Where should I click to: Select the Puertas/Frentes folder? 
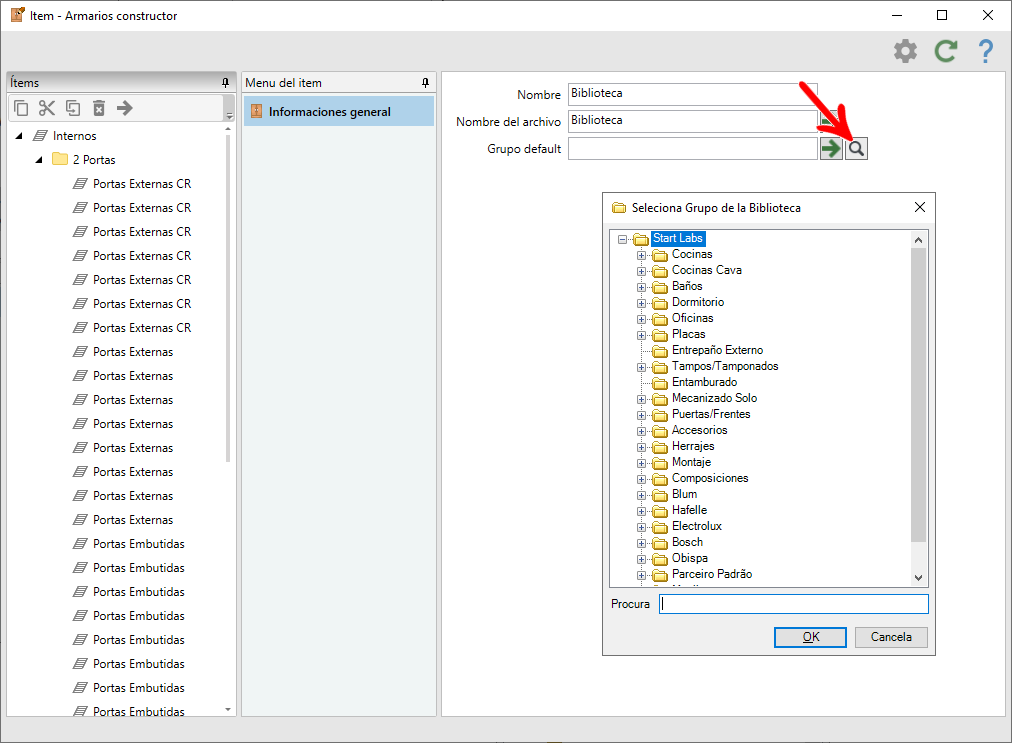pyautogui.click(x=710, y=414)
